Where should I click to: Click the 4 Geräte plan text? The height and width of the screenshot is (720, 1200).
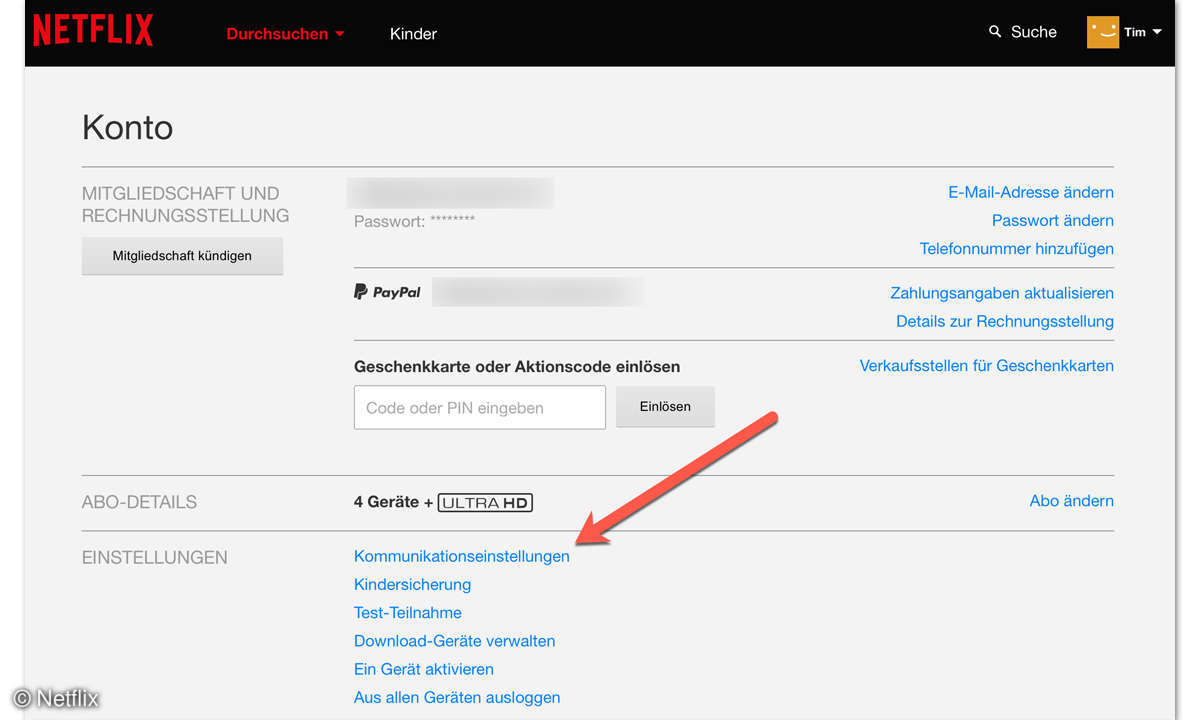tap(387, 502)
